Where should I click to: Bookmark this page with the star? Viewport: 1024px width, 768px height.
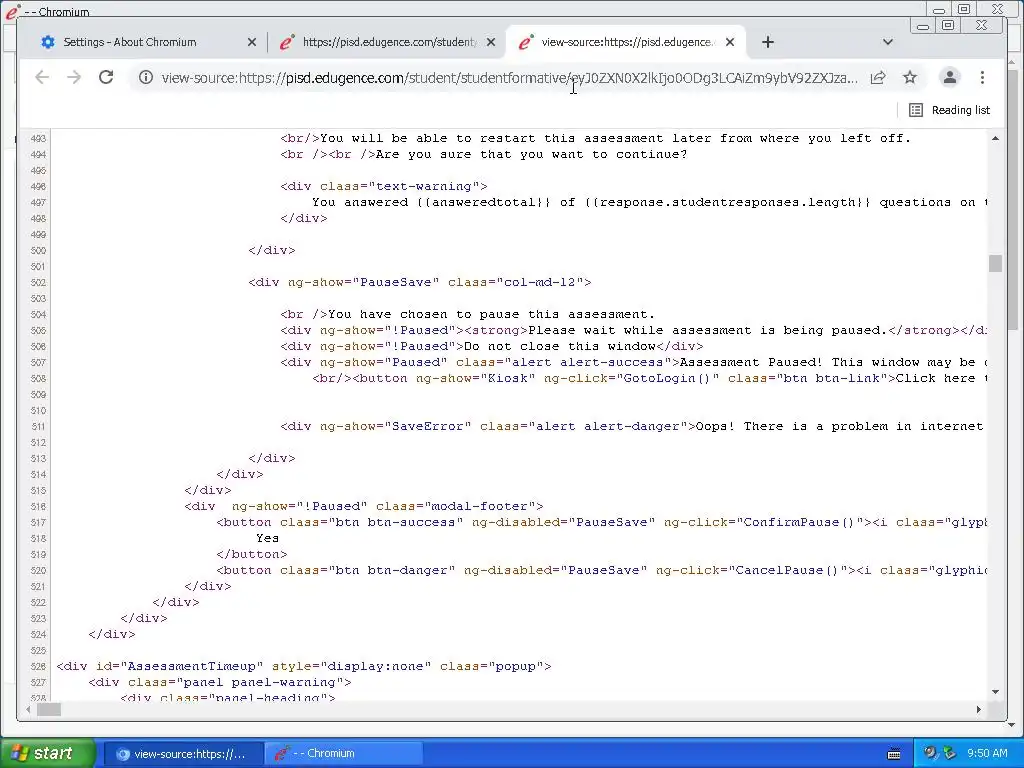coord(910,78)
